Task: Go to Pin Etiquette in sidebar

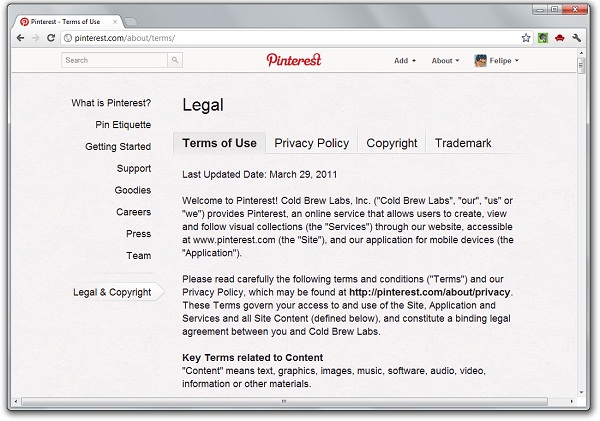Action: pyautogui.click(x=123, y=125)
